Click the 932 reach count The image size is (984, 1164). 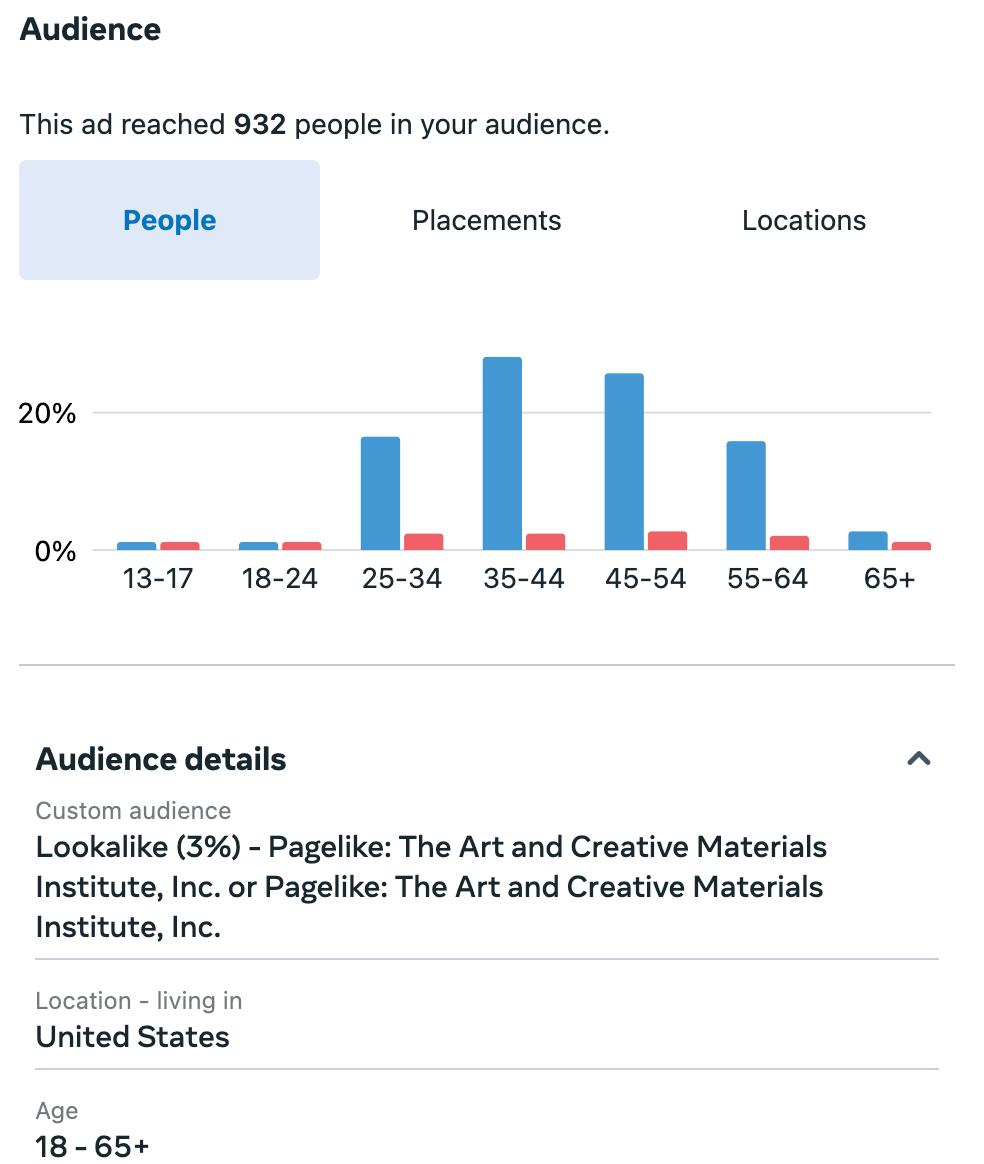coord(260,125)
